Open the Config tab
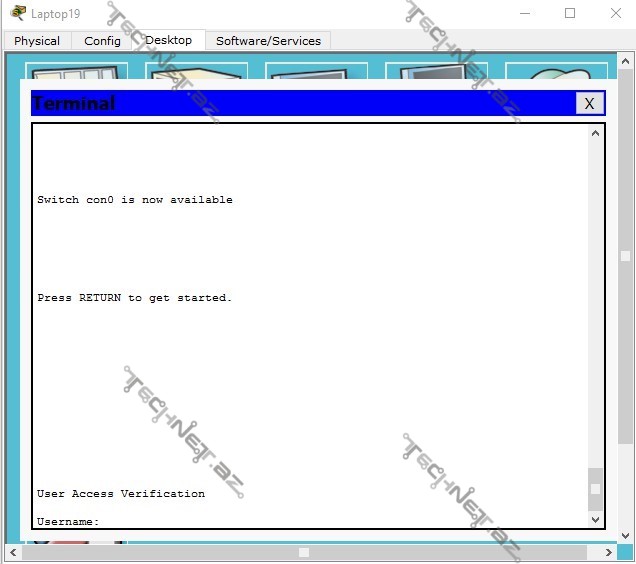The height and width of the screenshot is (564, 636). point(102,41)
